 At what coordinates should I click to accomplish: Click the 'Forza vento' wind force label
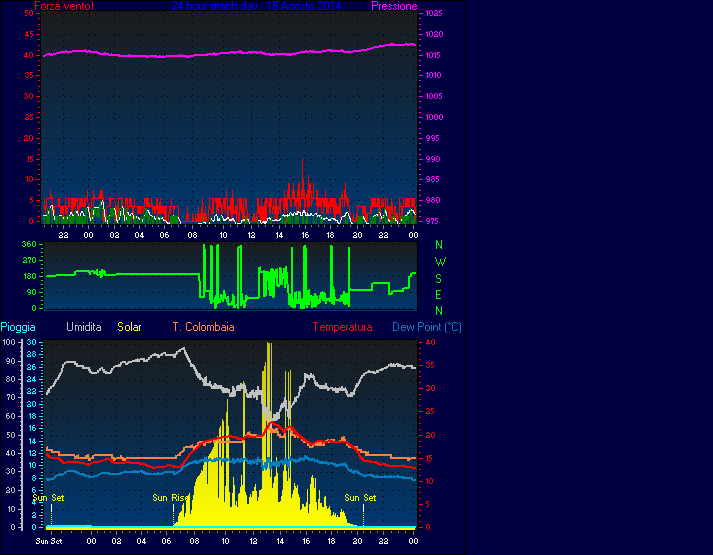click(x=64, y=6)
